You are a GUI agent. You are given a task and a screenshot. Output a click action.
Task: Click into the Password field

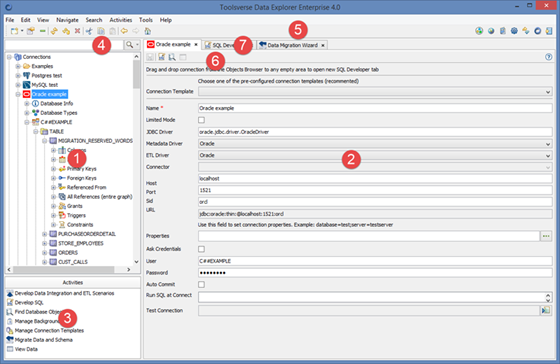tap(375, 273)
